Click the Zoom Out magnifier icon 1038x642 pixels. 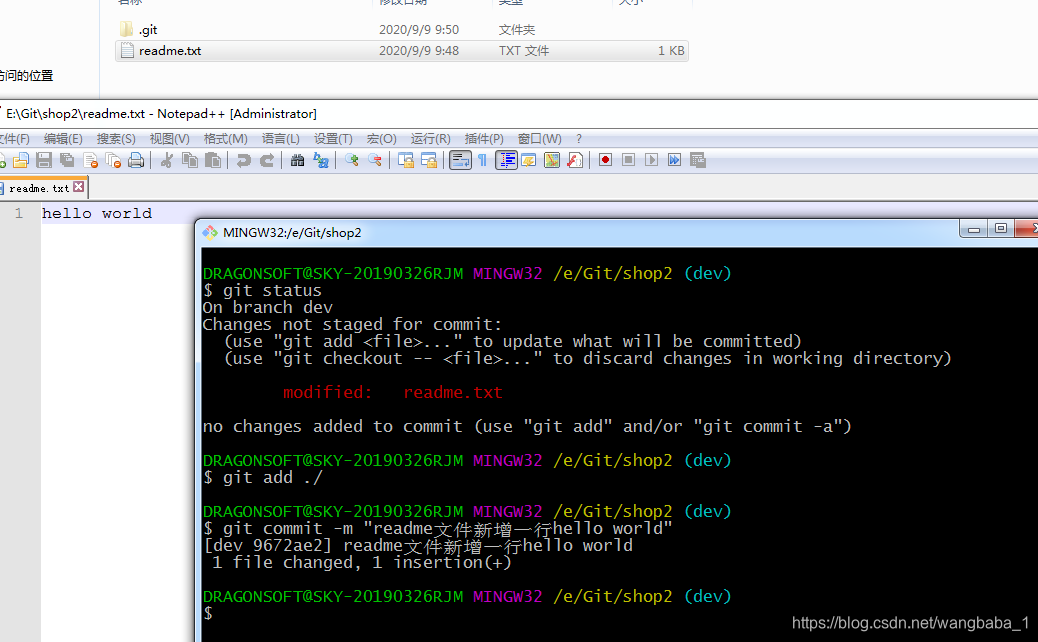click(375, 160)
